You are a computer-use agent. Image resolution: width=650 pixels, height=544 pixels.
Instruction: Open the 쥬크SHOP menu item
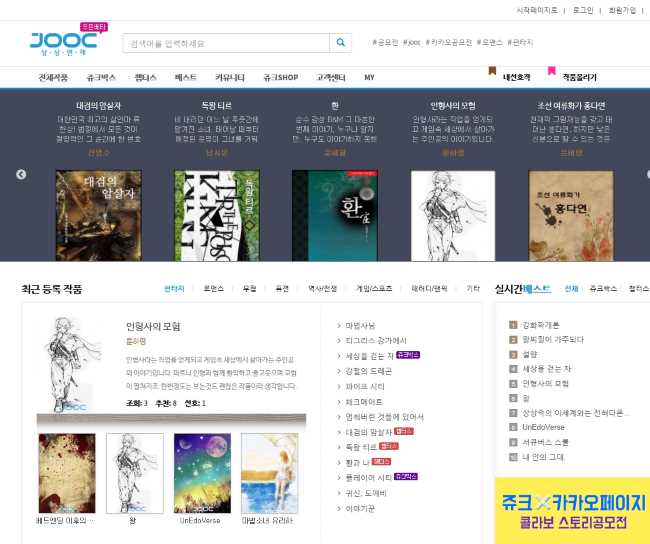point(280,77)
